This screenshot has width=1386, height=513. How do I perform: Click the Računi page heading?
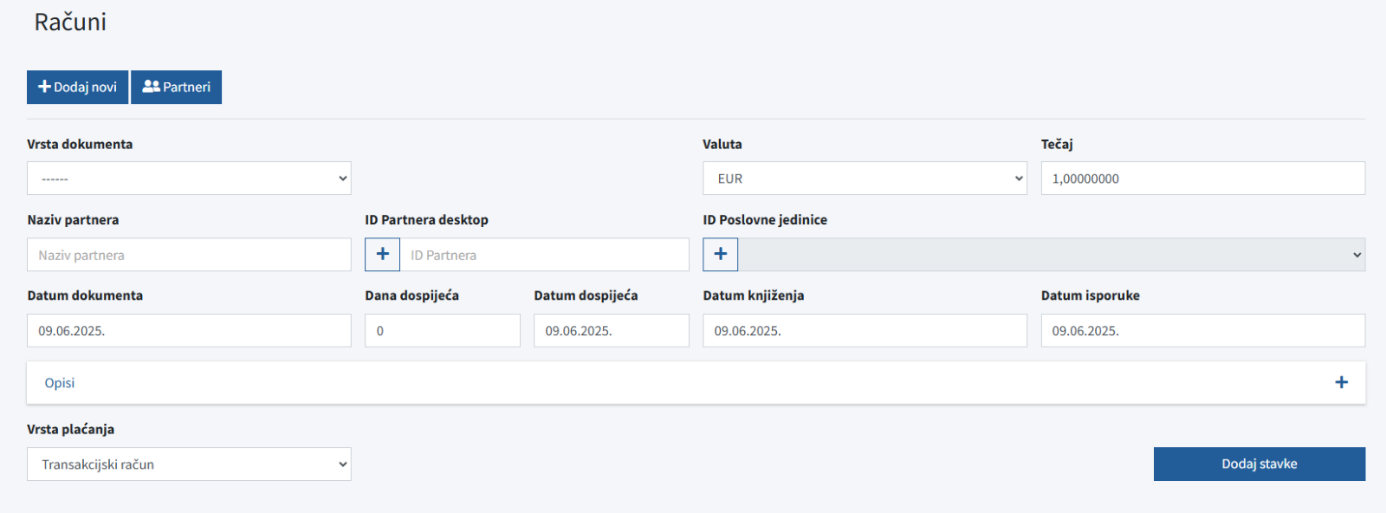(71, 22)
